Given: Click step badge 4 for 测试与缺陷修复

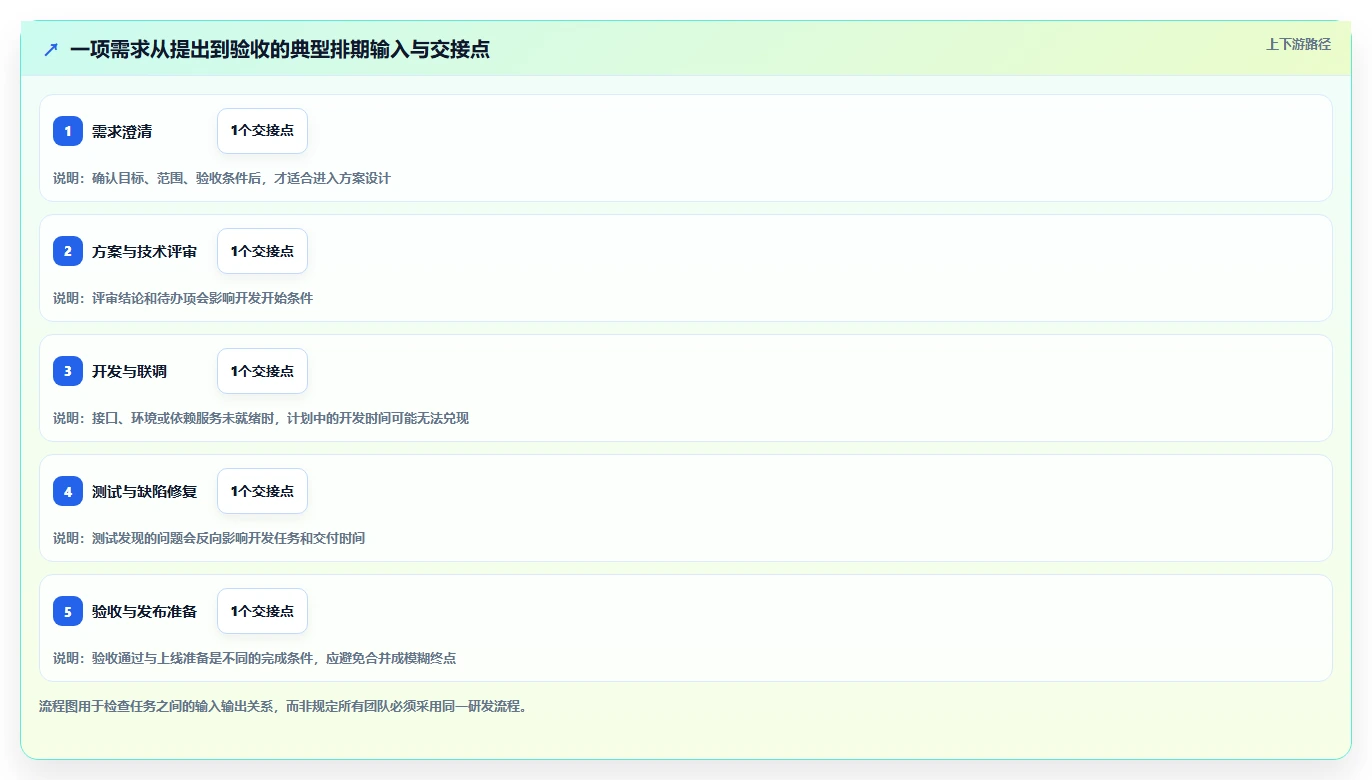Looking at the screenshot, I should click(x=68, y=491).
